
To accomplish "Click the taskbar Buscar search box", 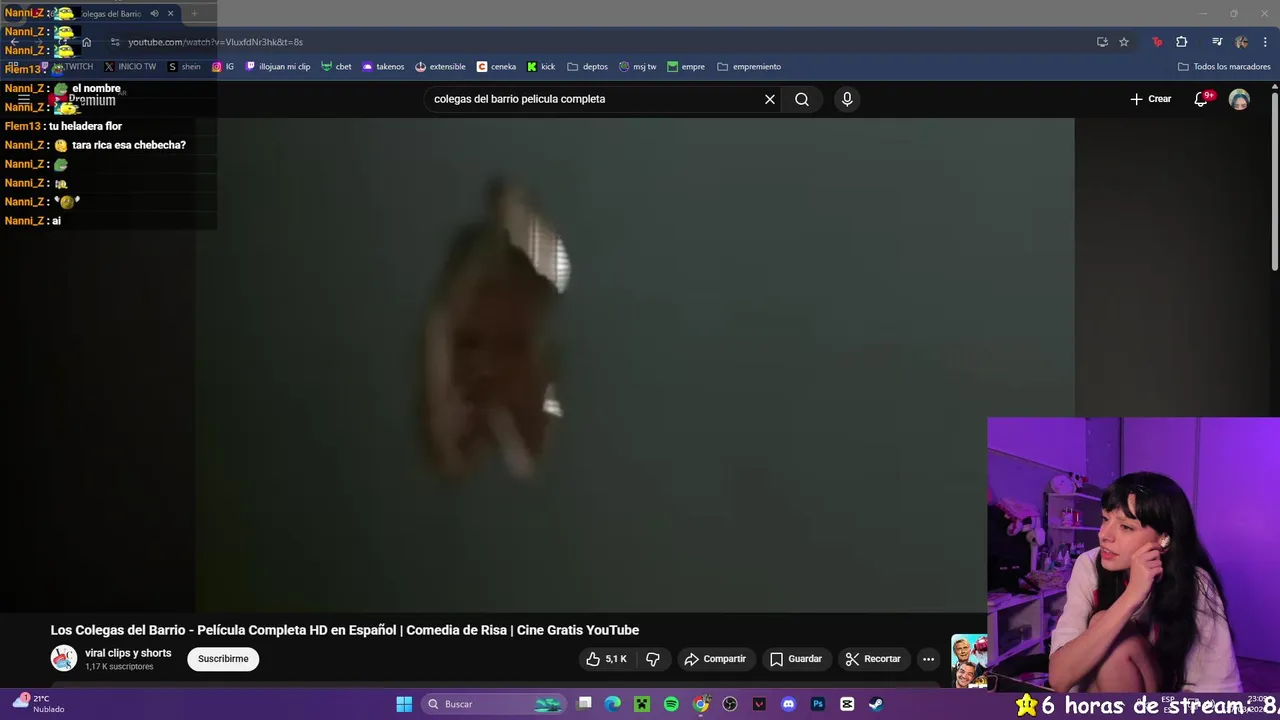I will click(494, 704).
